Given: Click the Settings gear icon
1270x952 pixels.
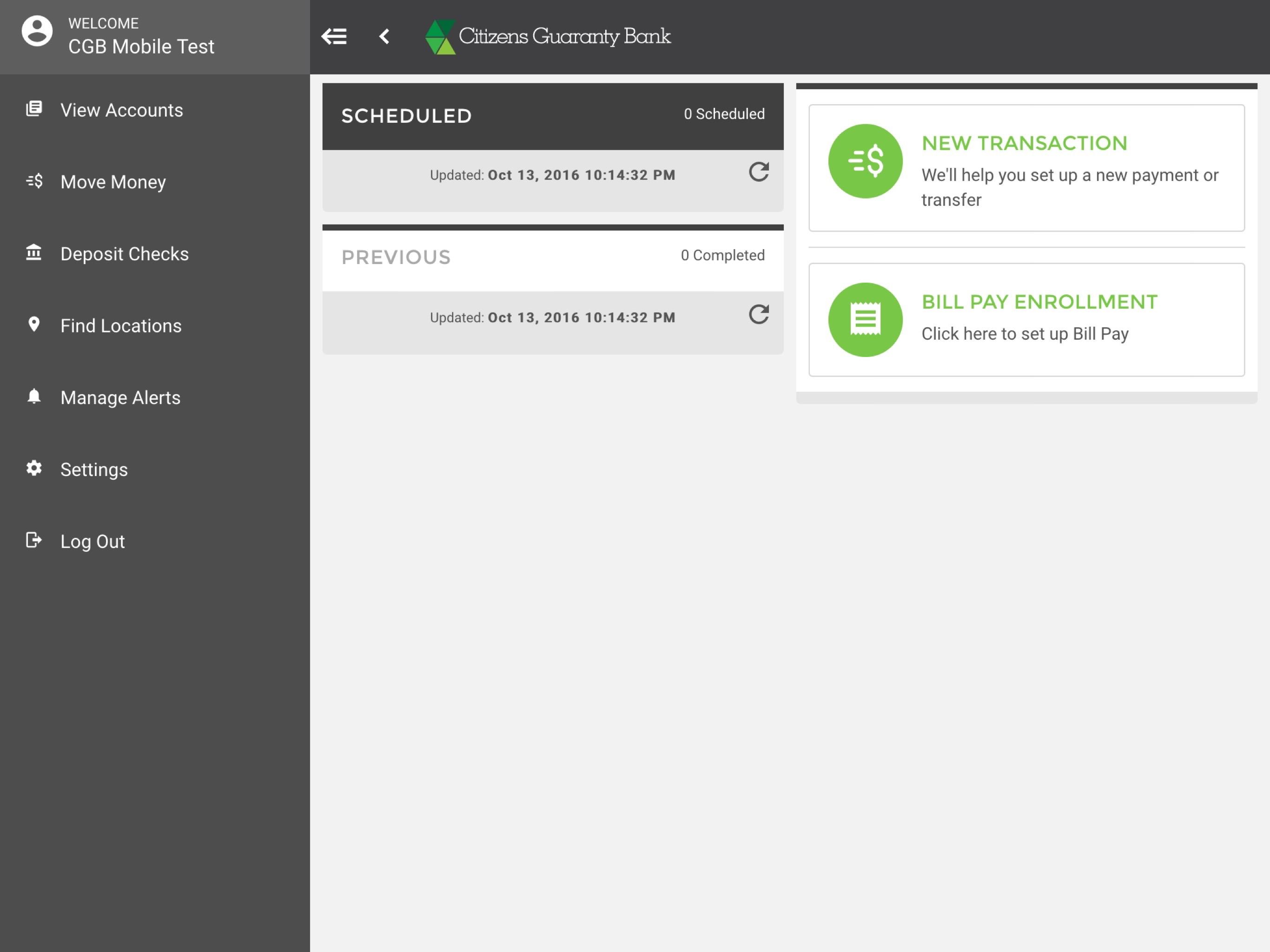Looking at the screenshot, I should [34, 468].
